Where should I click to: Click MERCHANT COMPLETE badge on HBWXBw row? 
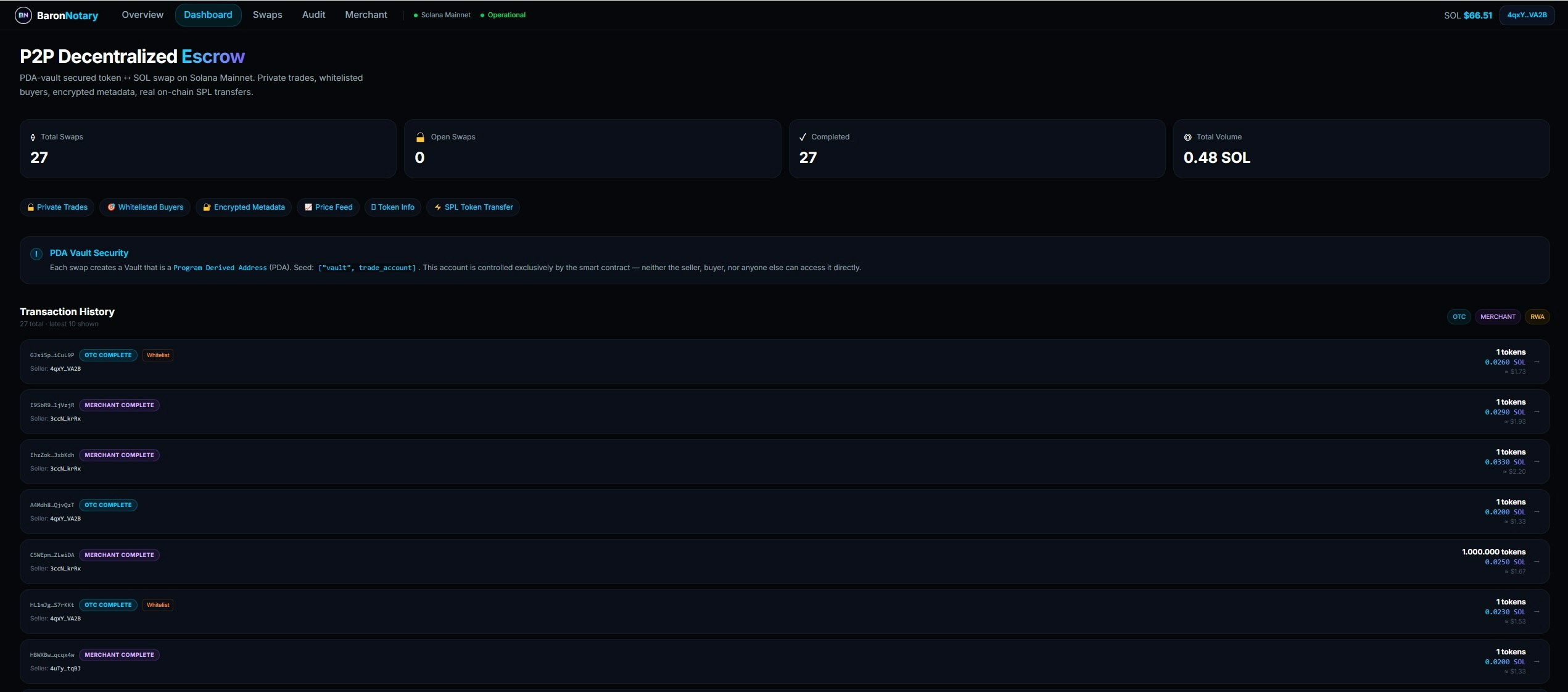coord(119,655)
